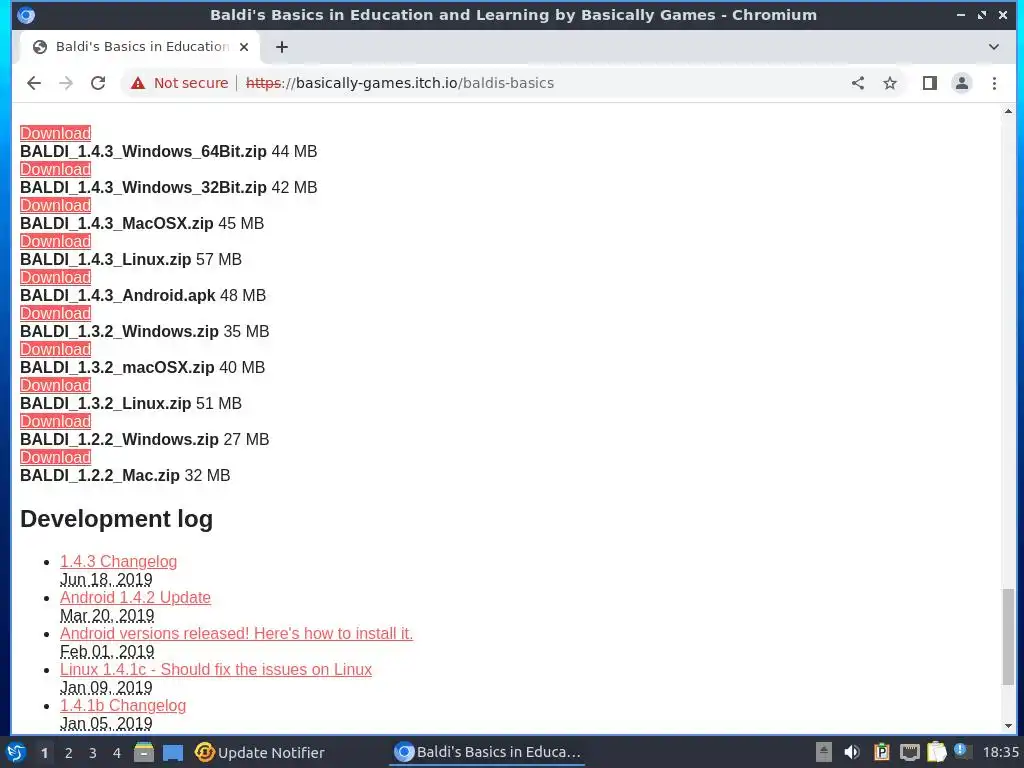Click the show desktop taskbar icon
This screenshot has height=768, width=1024.
pos(173,753)
